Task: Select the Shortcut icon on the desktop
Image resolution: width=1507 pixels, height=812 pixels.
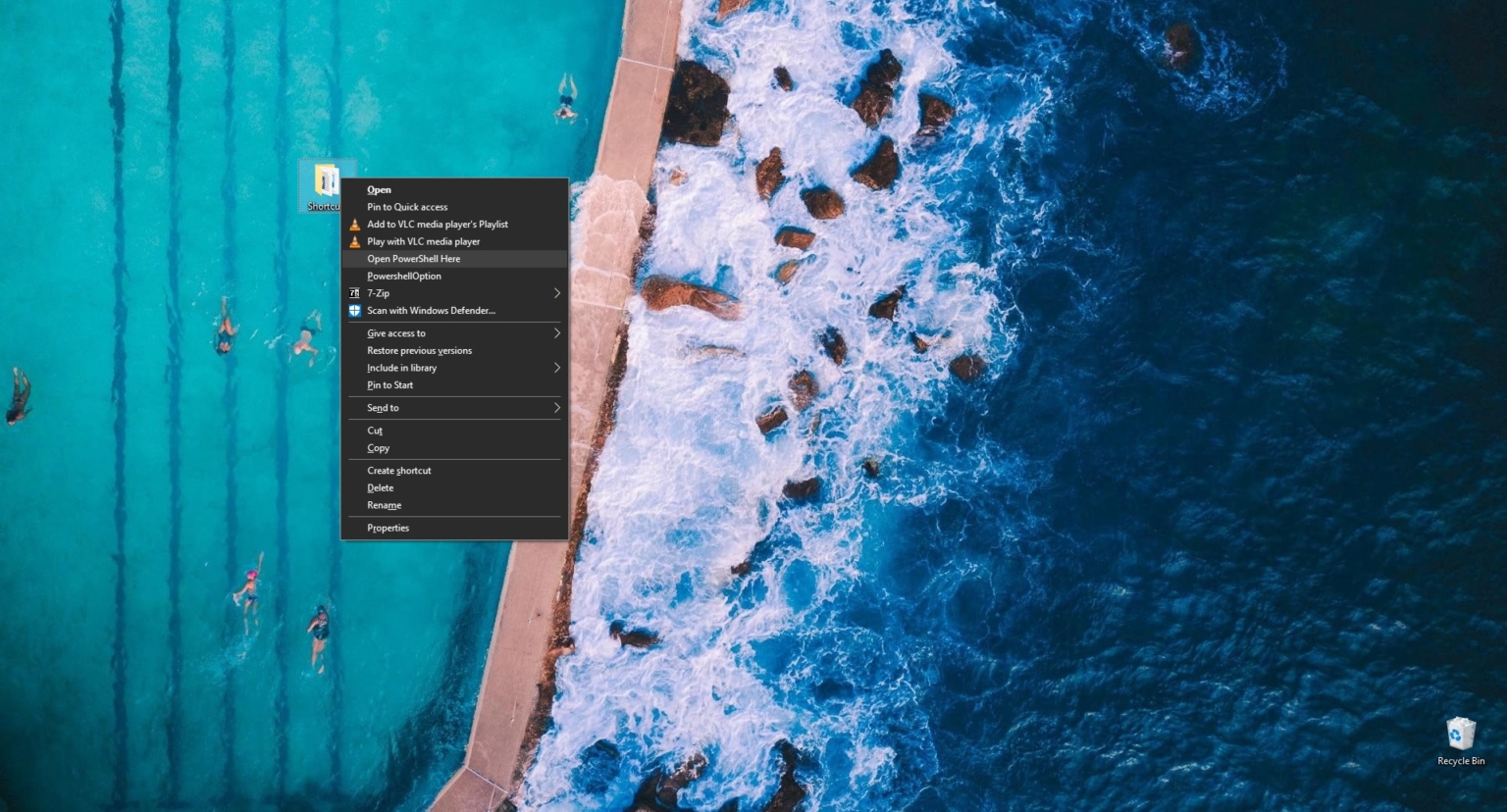Action: (326, 181)
